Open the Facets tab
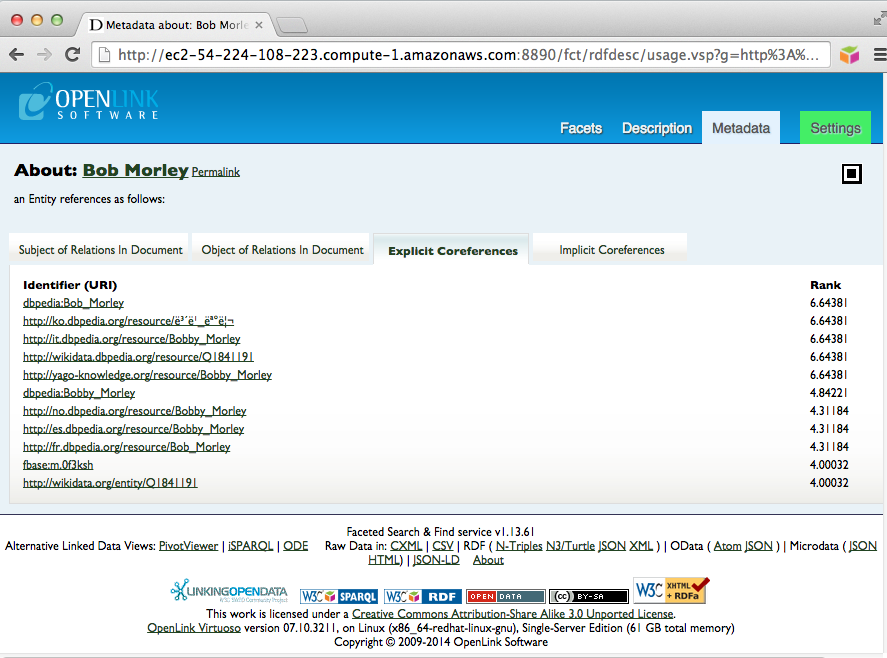 pyautogui.click(x=581, y=128)
